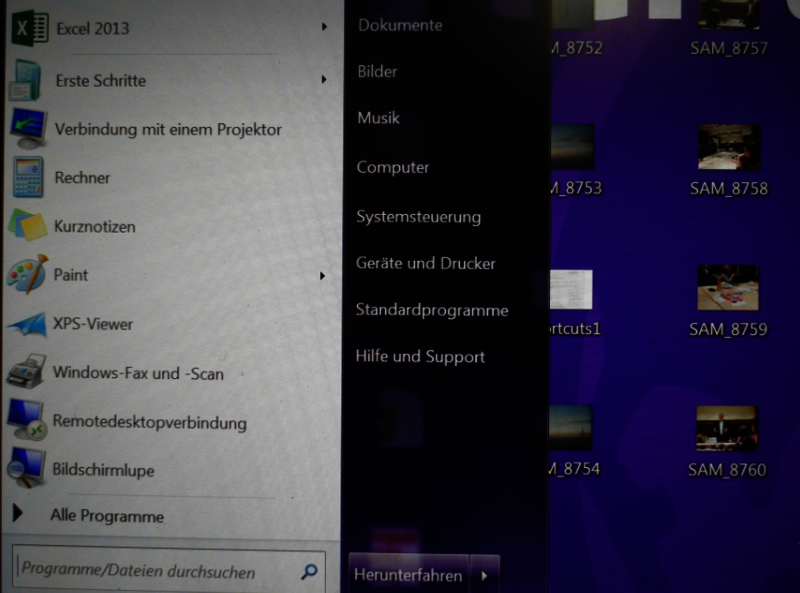Open Dokumente from Start menu
Viewport: 800px width, 593px height.
click(400, 25)
